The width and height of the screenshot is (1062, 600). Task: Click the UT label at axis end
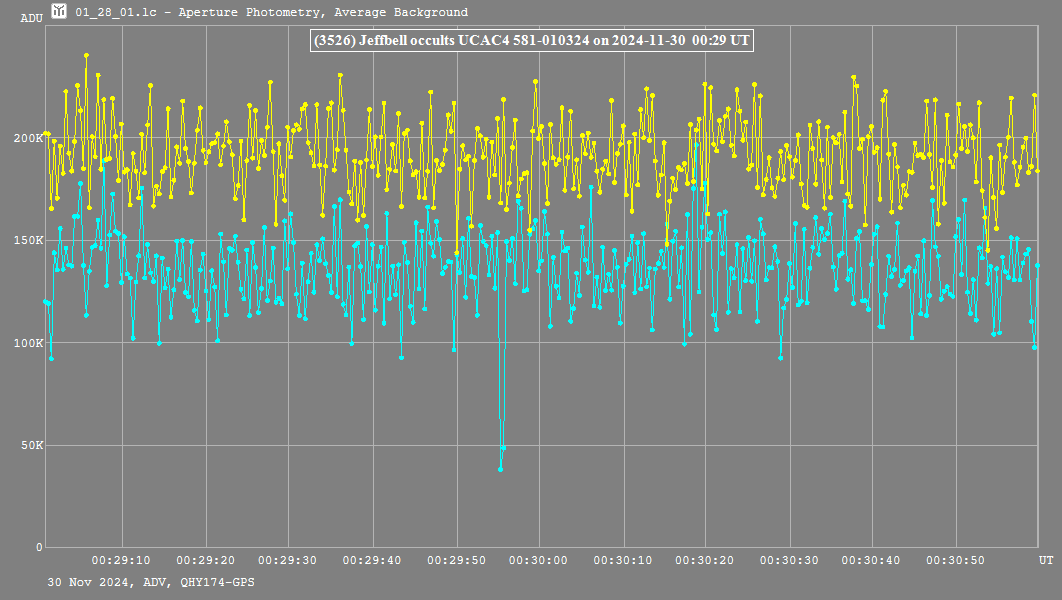(x=1045, y=561)
